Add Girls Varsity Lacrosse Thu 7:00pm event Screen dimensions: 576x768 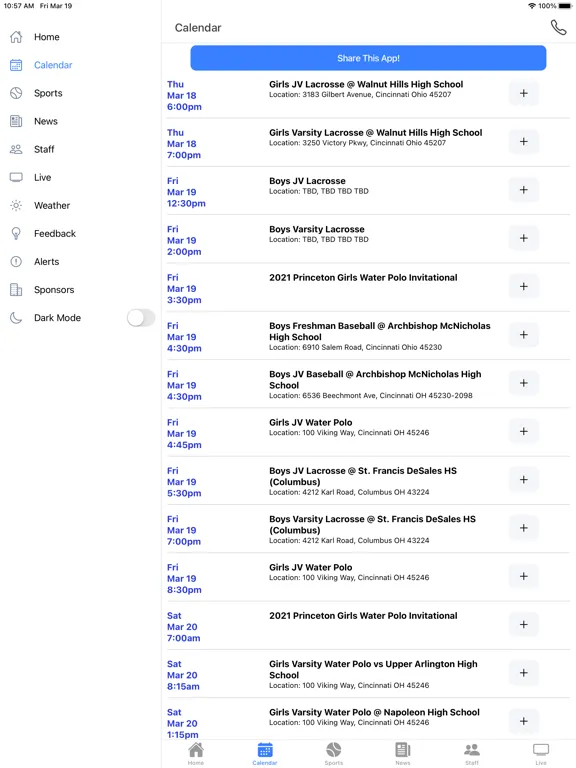(524, 142)
